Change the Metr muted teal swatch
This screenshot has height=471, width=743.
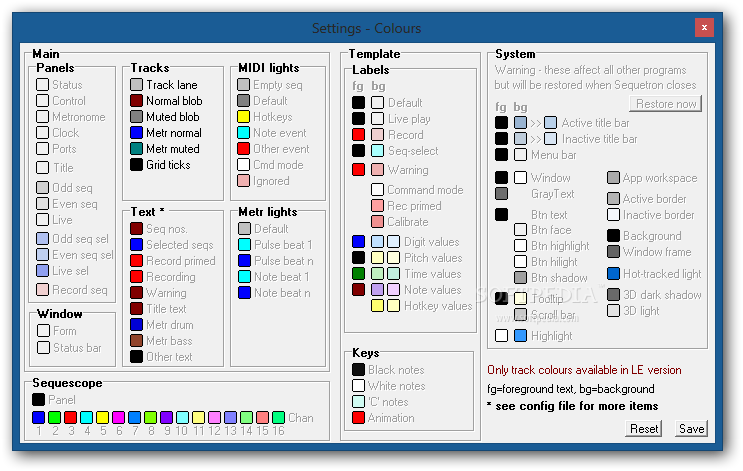pyautogui.click(x=136, y=149)
